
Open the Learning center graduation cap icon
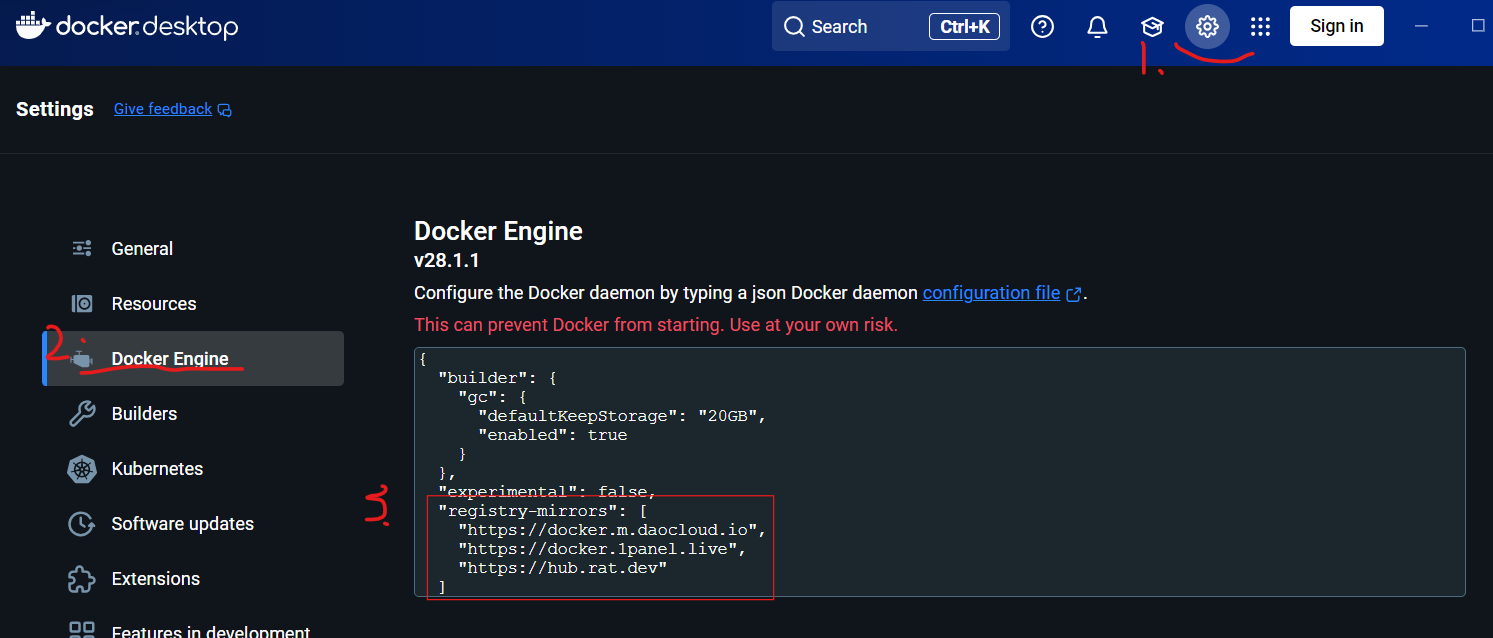1152,27
